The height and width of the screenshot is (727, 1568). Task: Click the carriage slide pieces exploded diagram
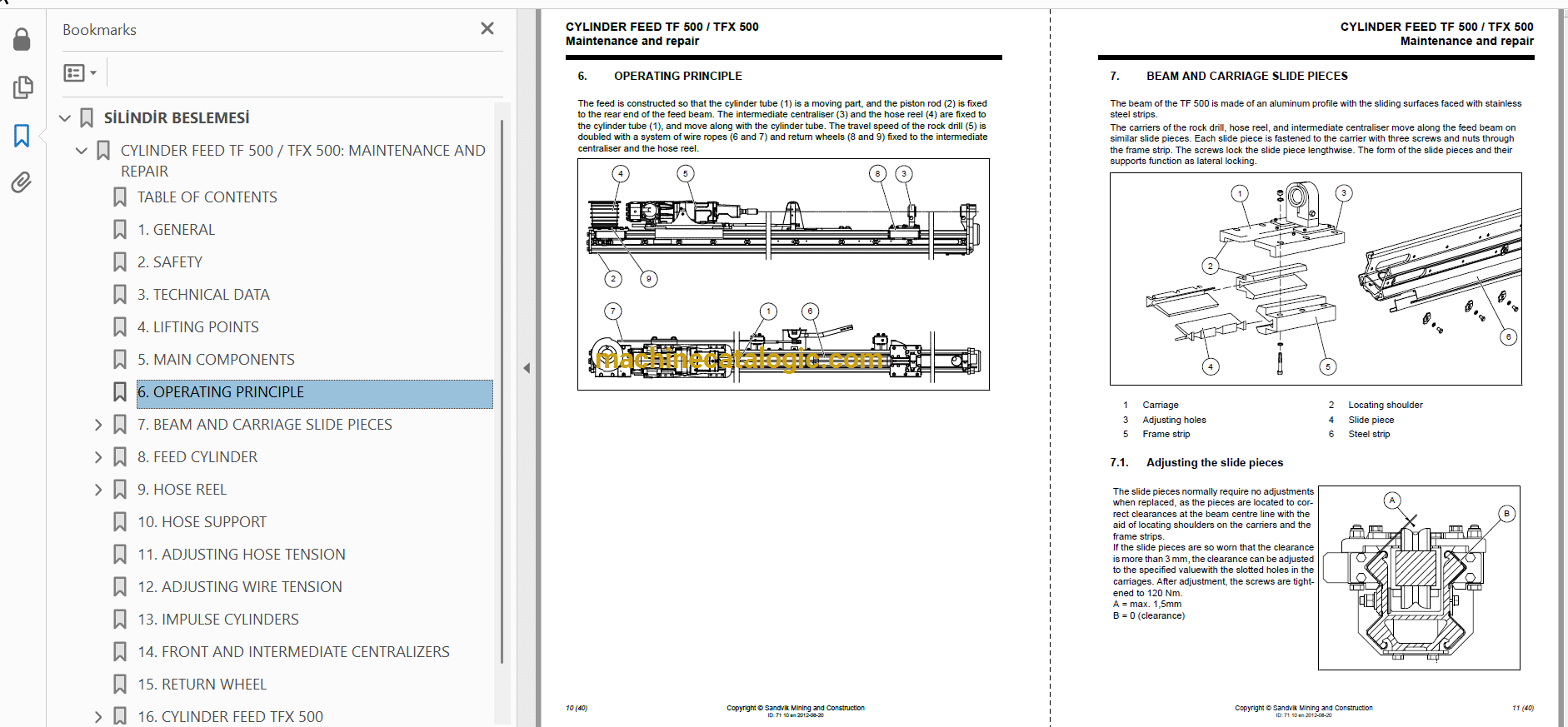tap(1316, 279)
